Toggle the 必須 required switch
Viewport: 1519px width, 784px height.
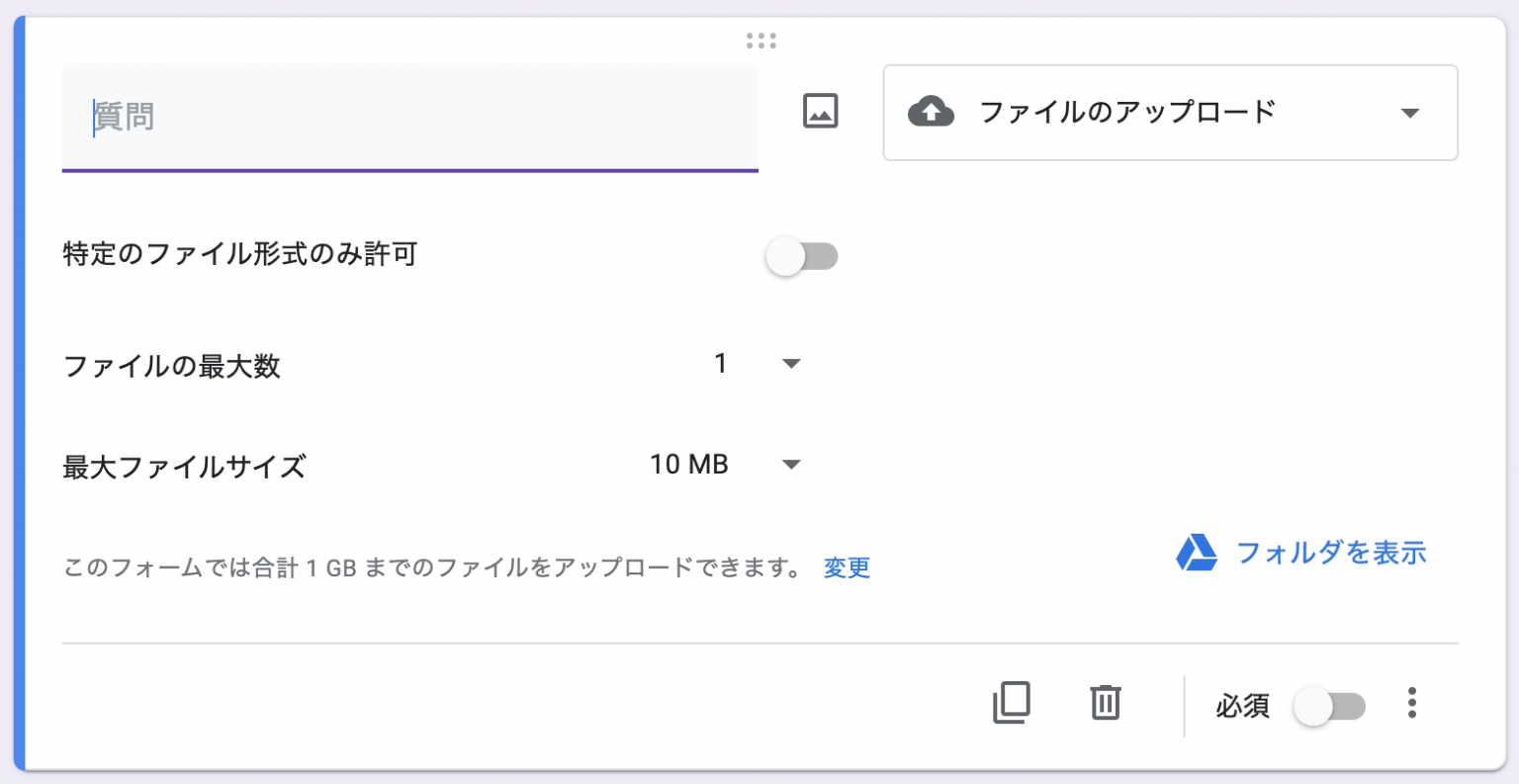(1330, 706)
